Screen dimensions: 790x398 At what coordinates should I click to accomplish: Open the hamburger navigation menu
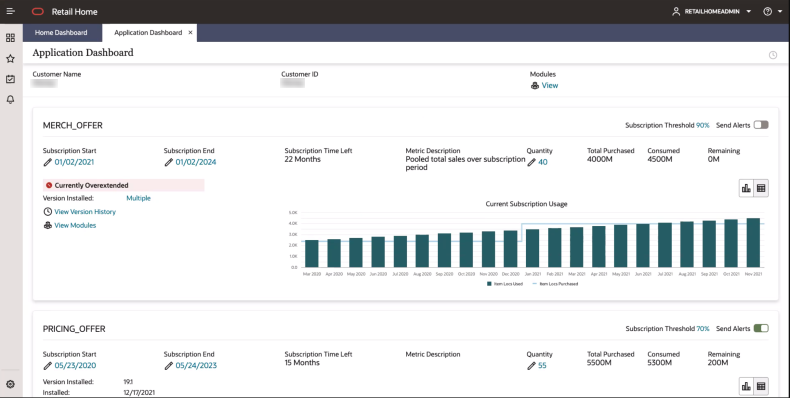point(10,11)
